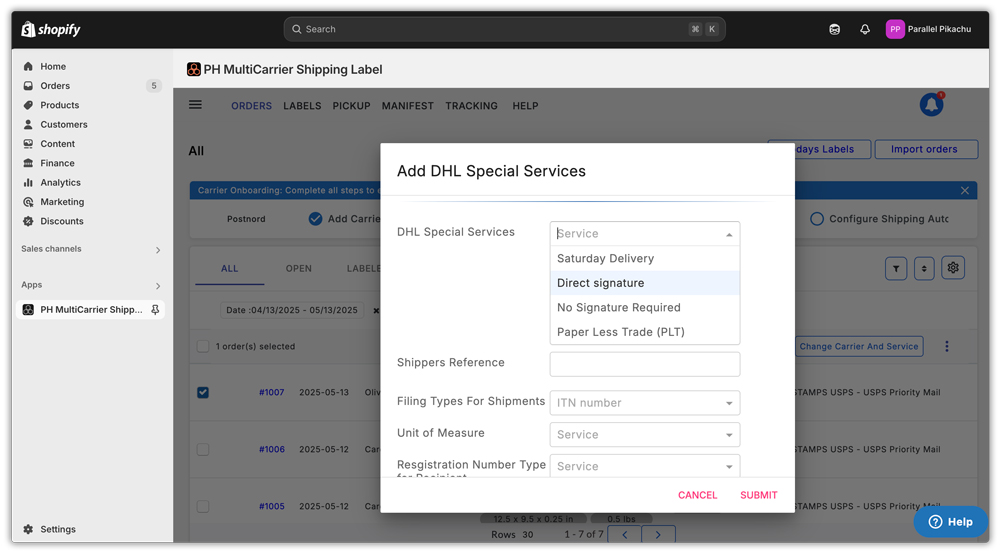1000x554 pixels.
Task: Remove the date range filter chip
Action: click(x=376, y=310)
